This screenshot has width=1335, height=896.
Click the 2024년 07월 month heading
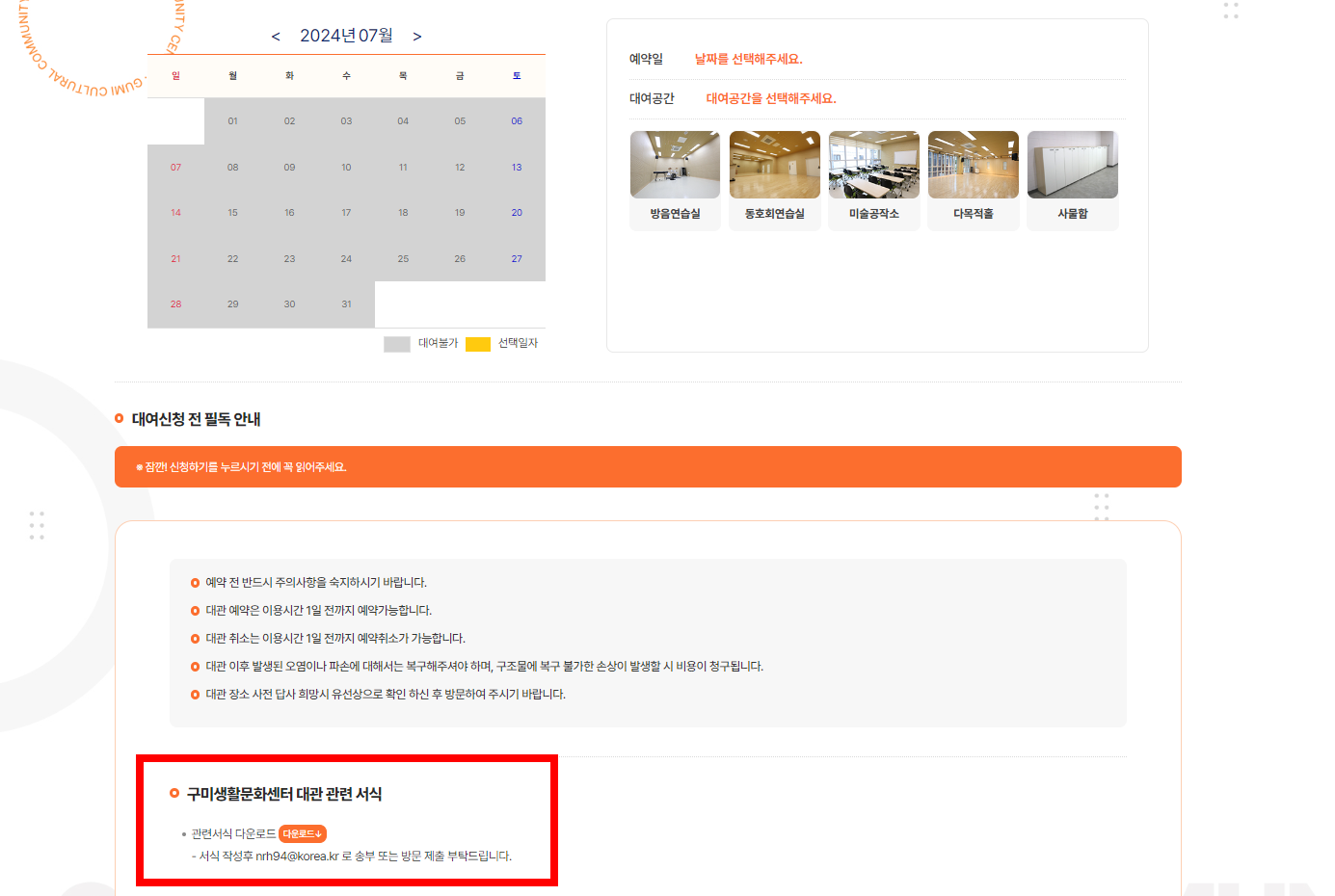(x=346, y=36)
